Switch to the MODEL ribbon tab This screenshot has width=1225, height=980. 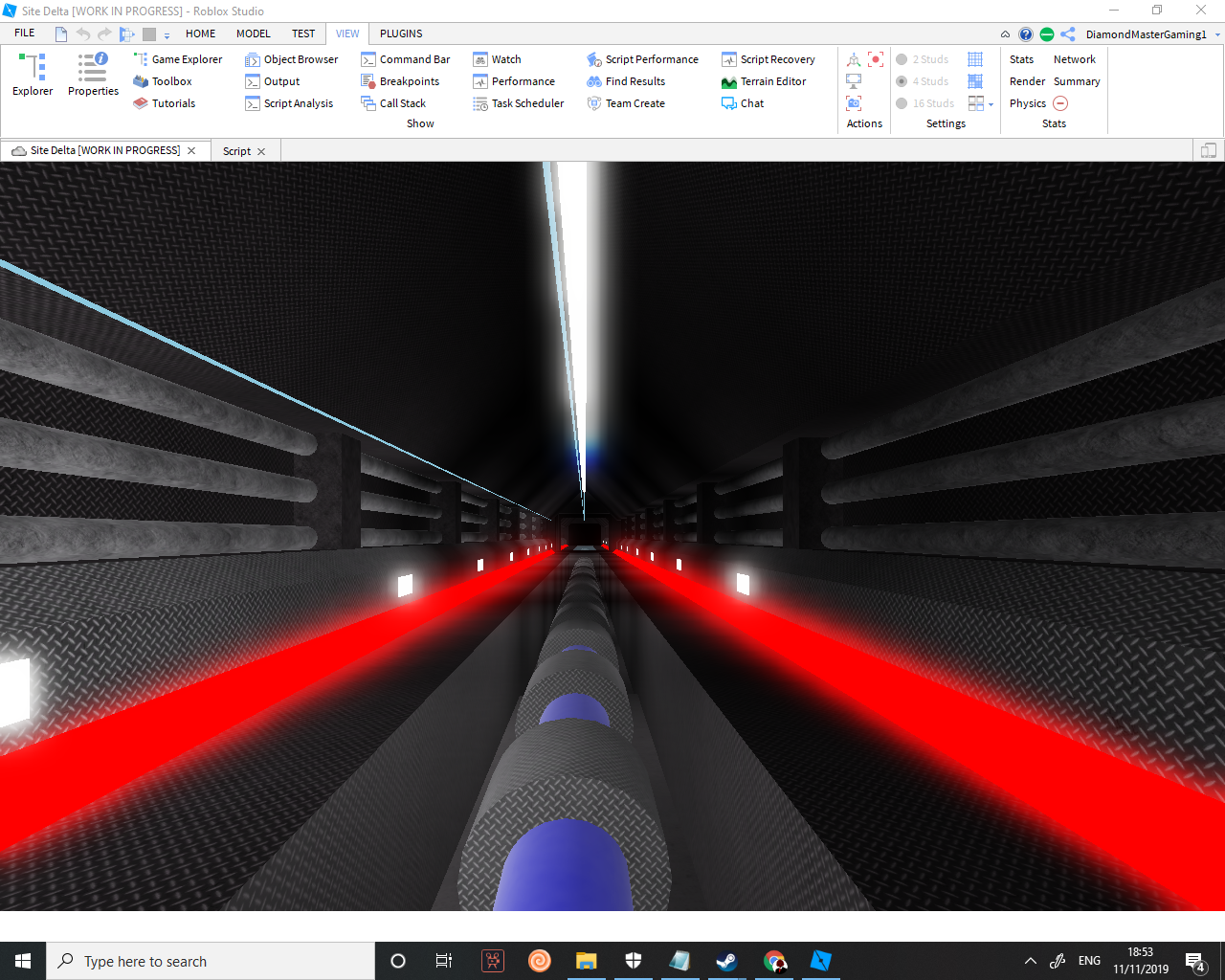click(253, 33)
